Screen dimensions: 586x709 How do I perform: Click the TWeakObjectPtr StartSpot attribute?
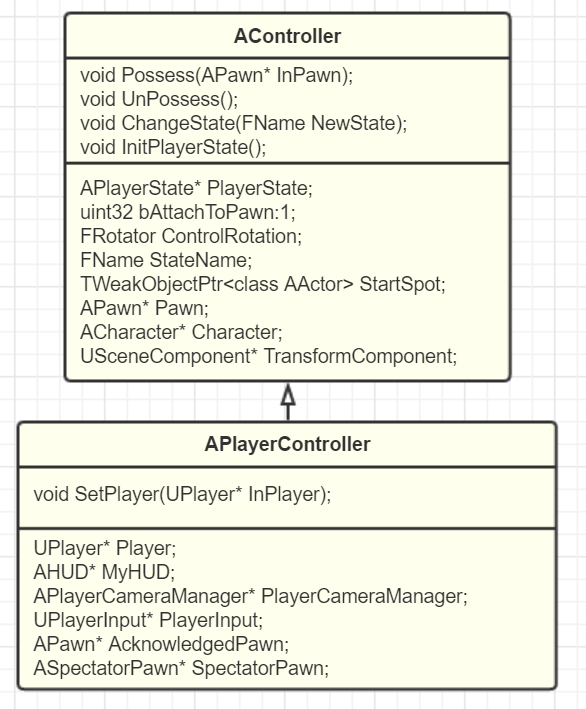click(263, 284)
